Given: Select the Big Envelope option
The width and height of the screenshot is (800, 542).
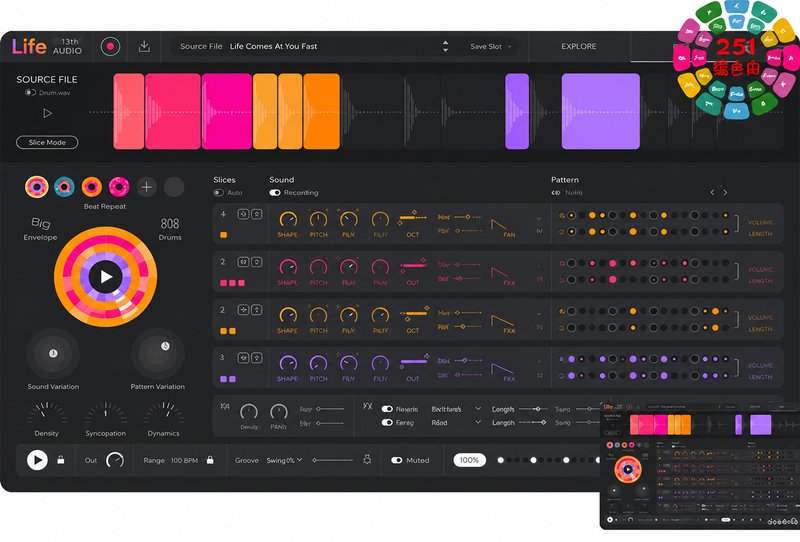Looking at the screenshot, I should pyautogui.click(x=40, y=228).
